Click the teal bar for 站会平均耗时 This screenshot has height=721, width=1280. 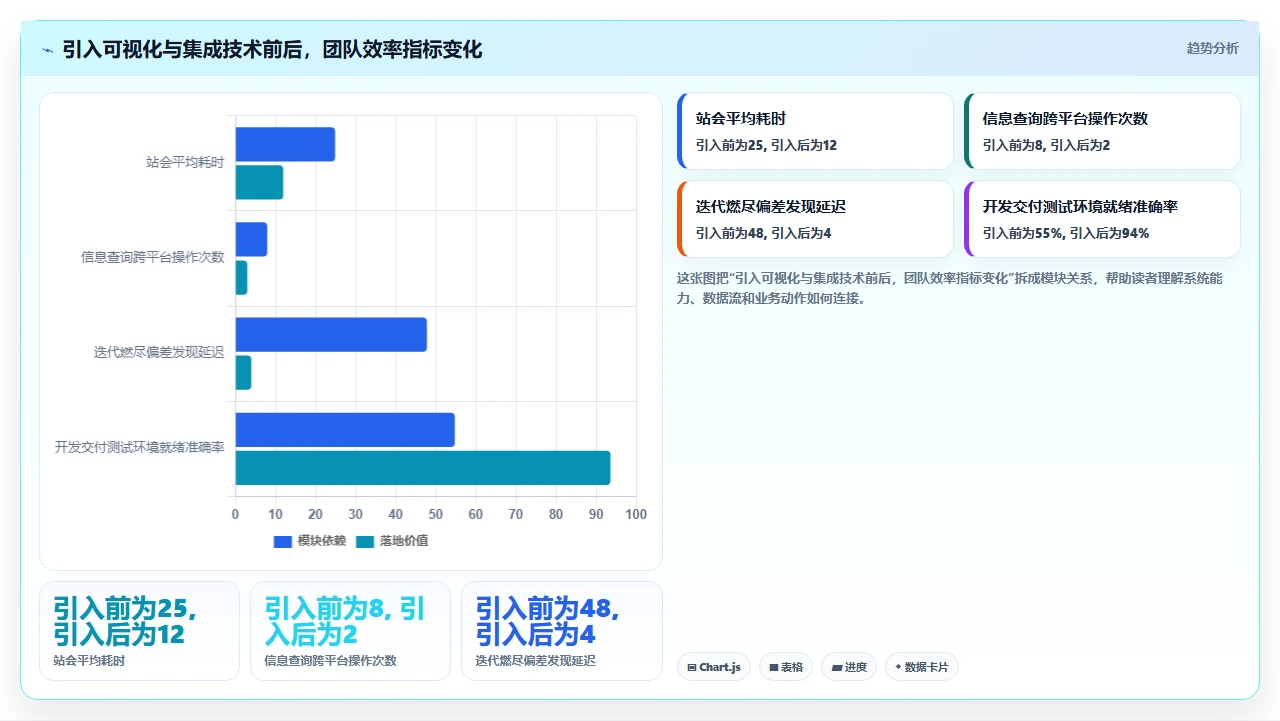[259, 182]
